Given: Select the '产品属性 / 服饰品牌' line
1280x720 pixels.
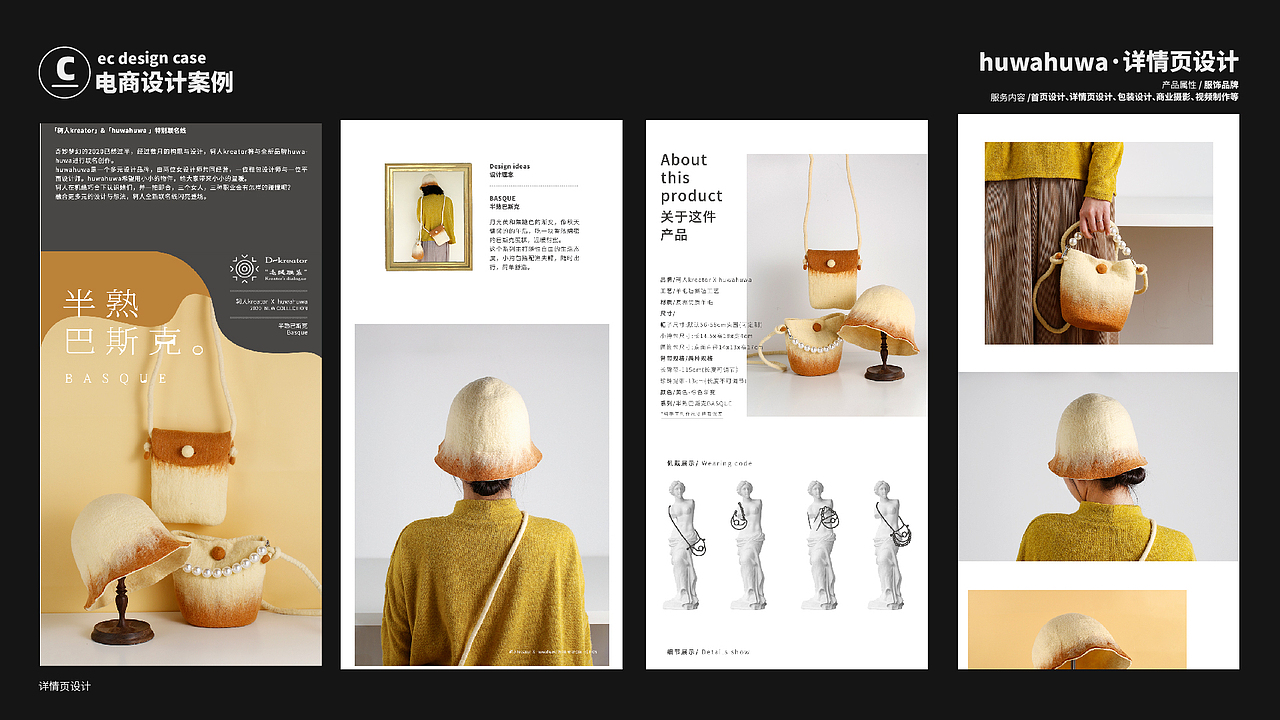Looking at the screenshot, I should coord(1200,85).
